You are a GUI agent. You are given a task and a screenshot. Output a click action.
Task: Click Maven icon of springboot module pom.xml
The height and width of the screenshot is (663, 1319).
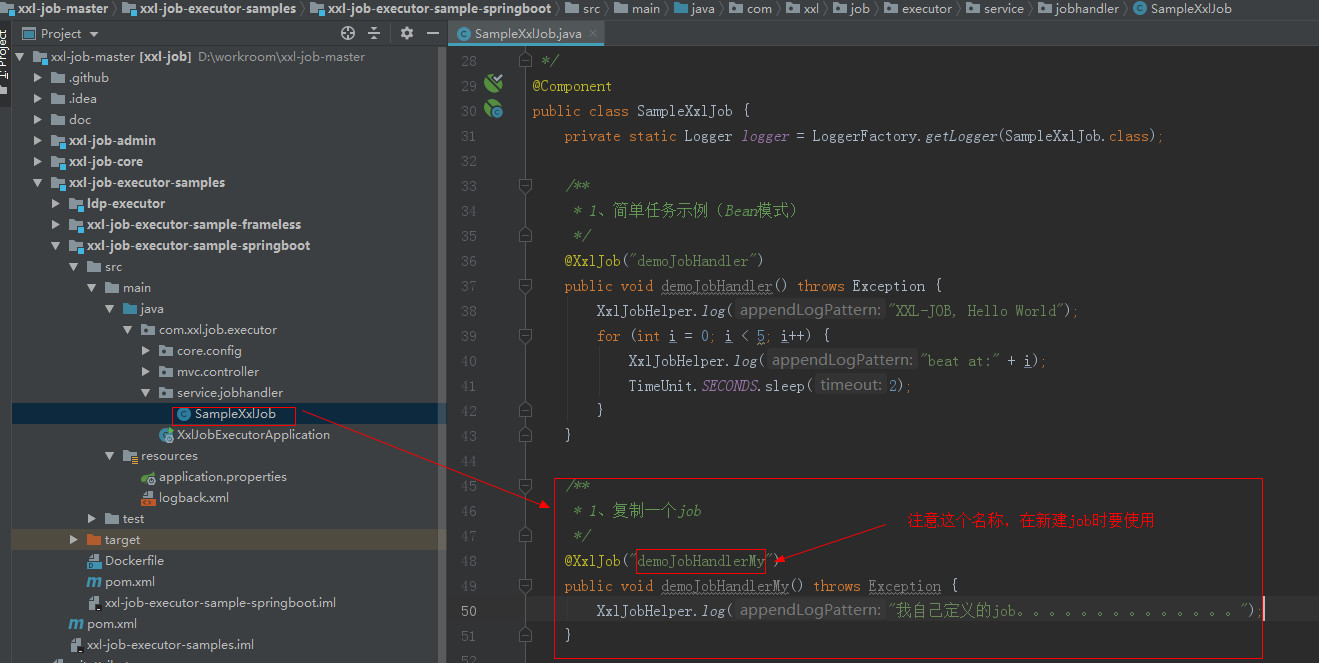[x=94, y=582]
